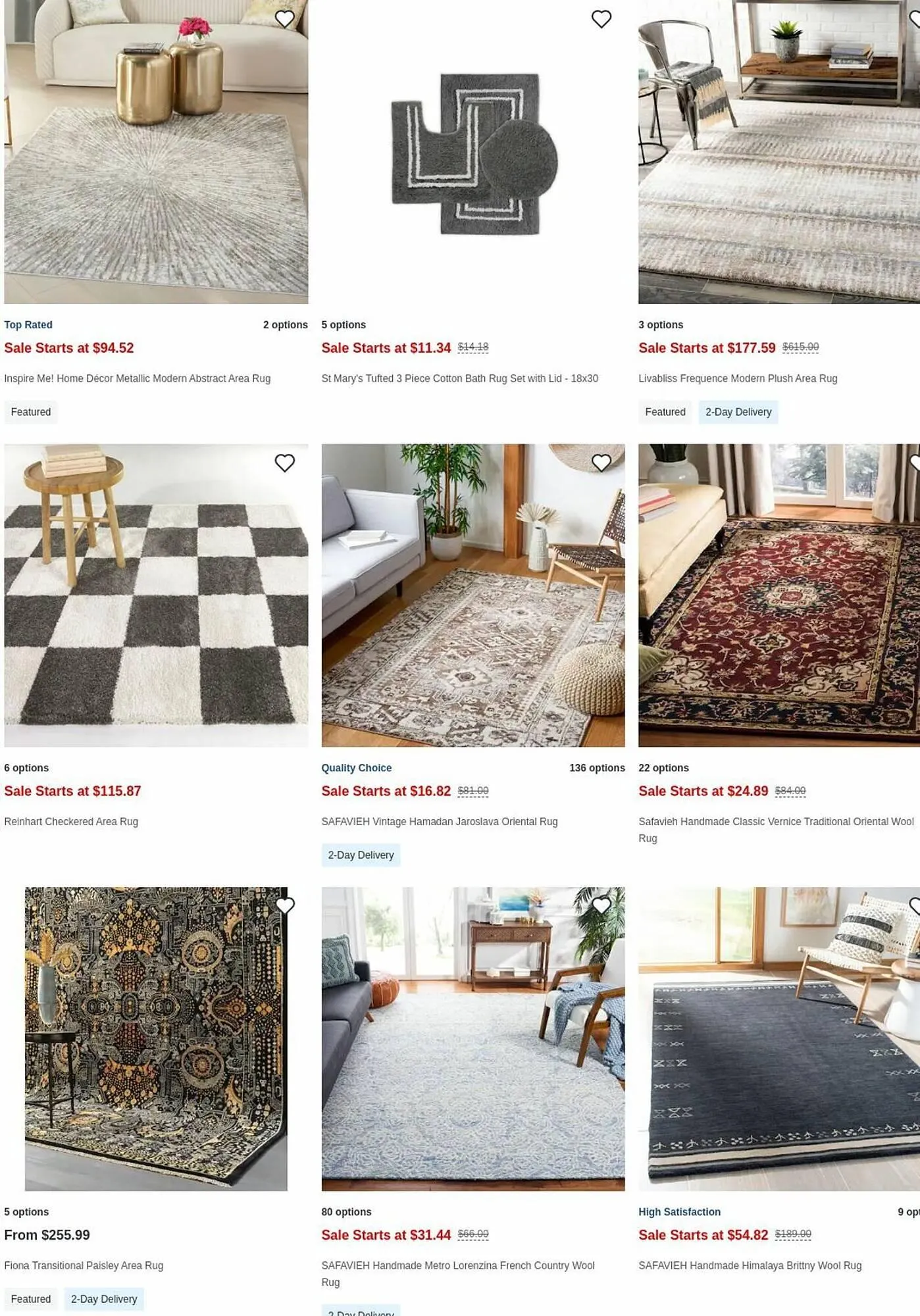The image size is (920, 1316).
Task: Open Reinhart Checkered Area Rug title link
Action: [71, 822]
